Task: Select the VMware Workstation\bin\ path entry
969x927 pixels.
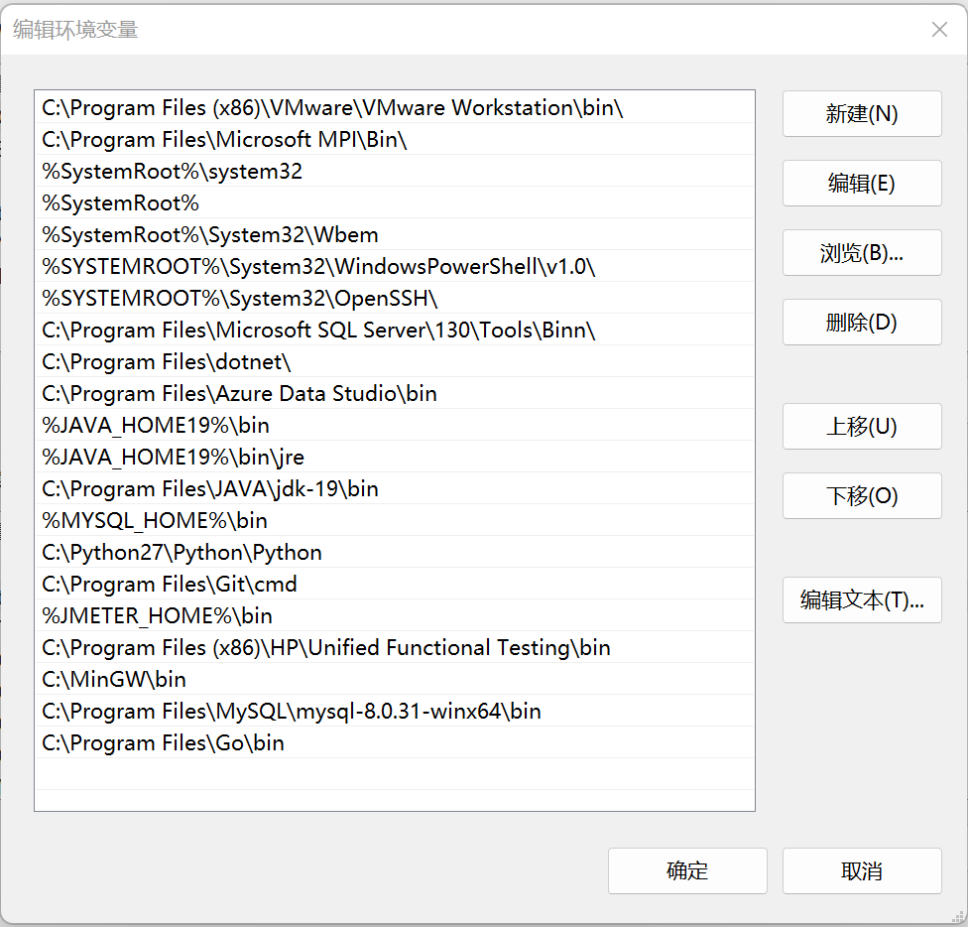Action: point(395,108)
